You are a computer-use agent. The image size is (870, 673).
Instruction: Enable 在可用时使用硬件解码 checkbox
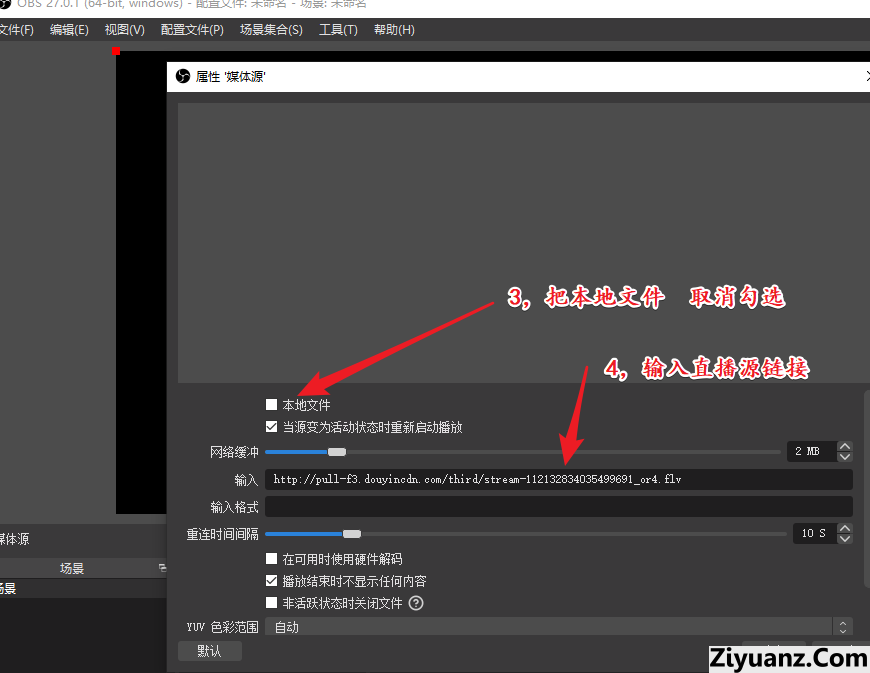point(271,559)
